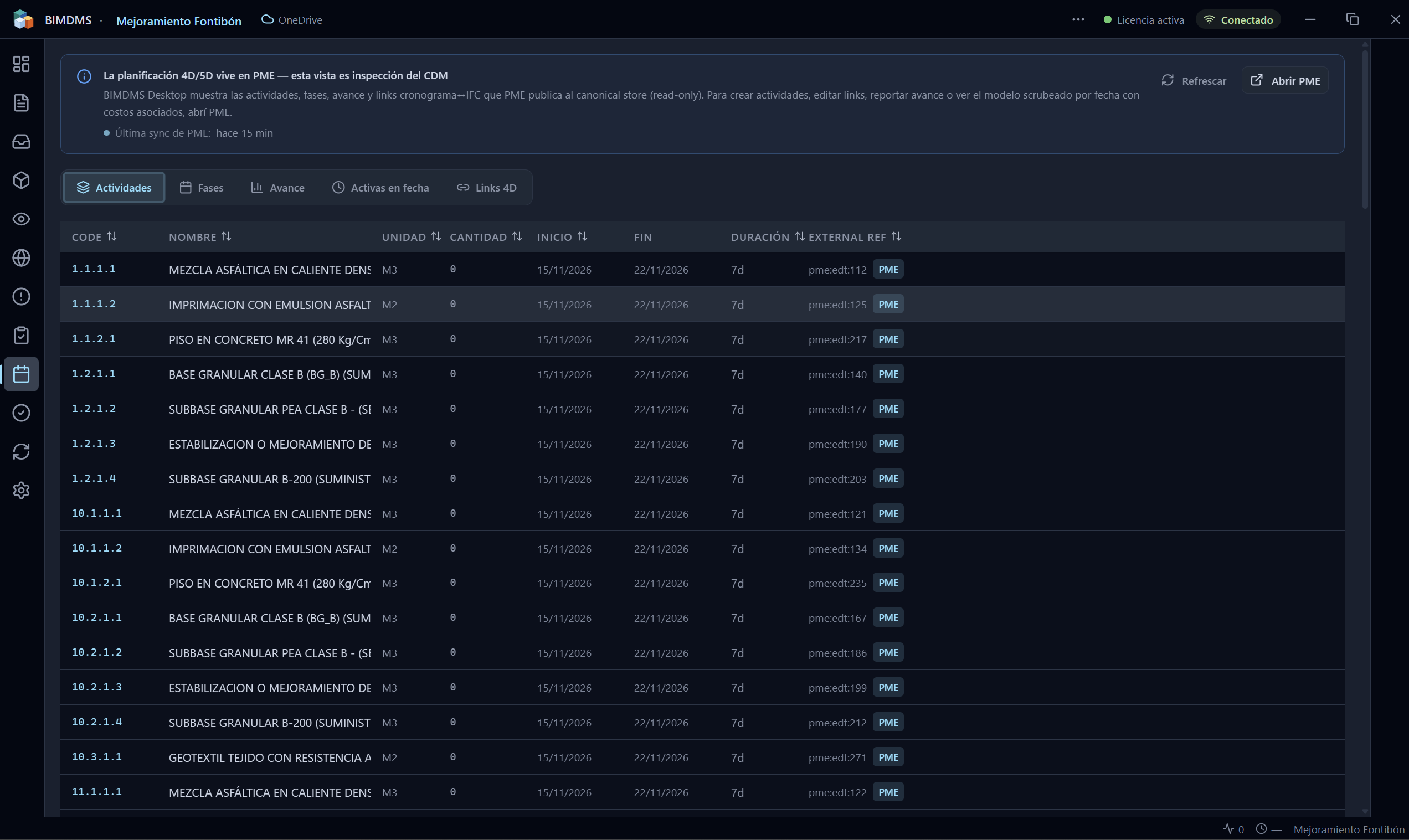Sort by the DURACIÓN column
Screen dimensions: 1409x840
(768, 236)
